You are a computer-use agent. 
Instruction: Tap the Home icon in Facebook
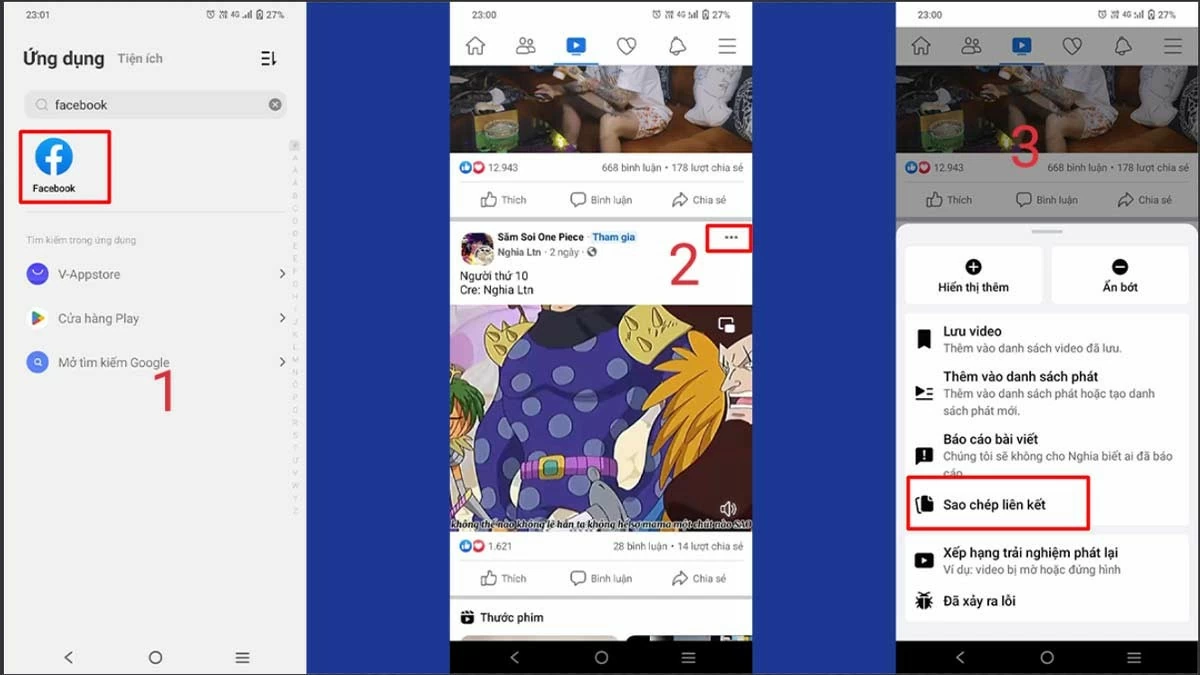475,45
